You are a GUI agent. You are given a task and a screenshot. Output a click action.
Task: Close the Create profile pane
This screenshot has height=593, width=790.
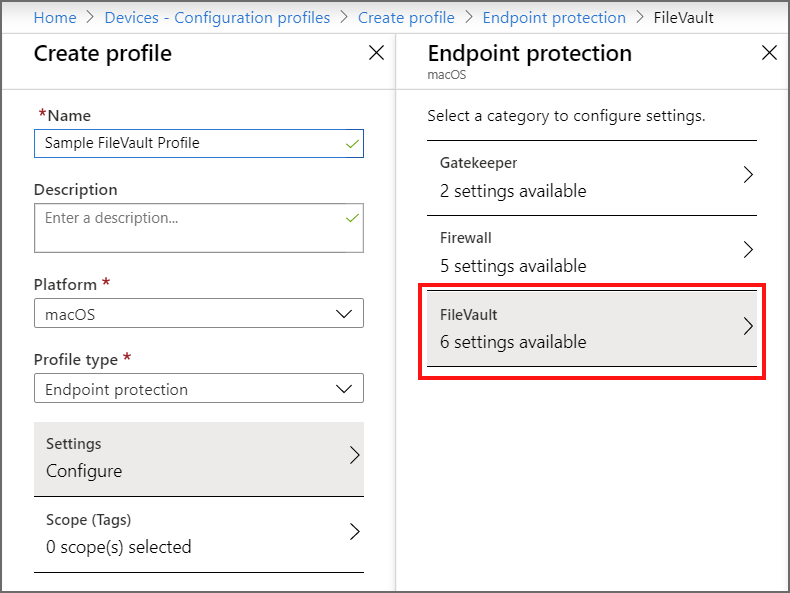(376, 54)
